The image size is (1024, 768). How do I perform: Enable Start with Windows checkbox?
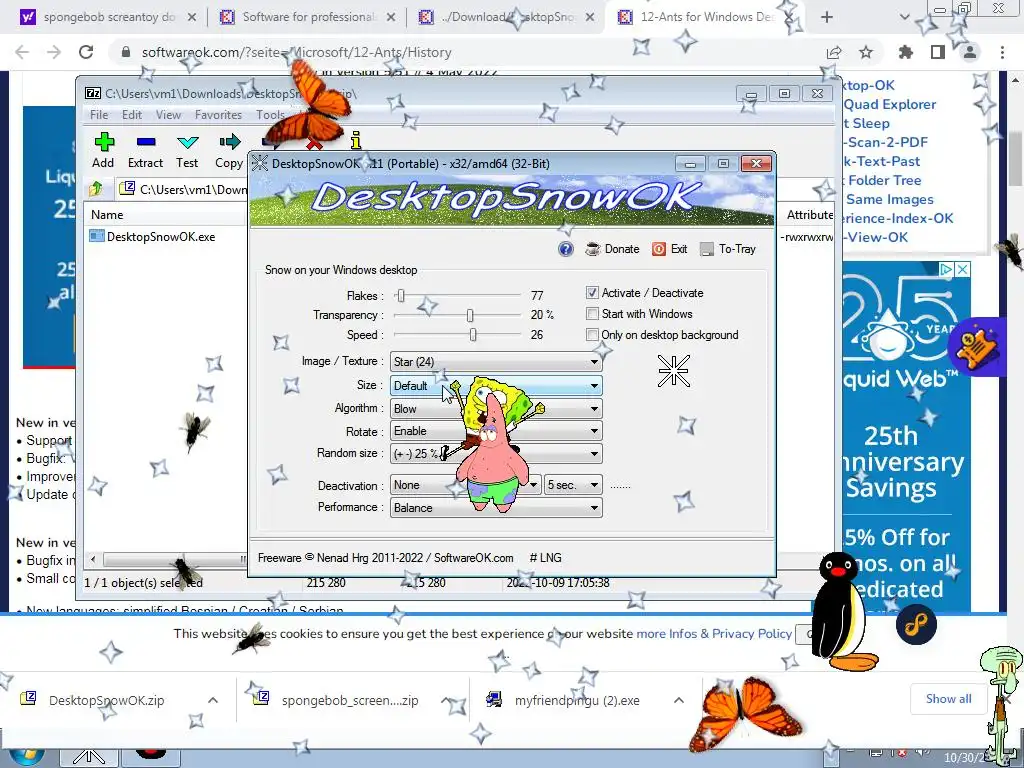click(592, 314)
